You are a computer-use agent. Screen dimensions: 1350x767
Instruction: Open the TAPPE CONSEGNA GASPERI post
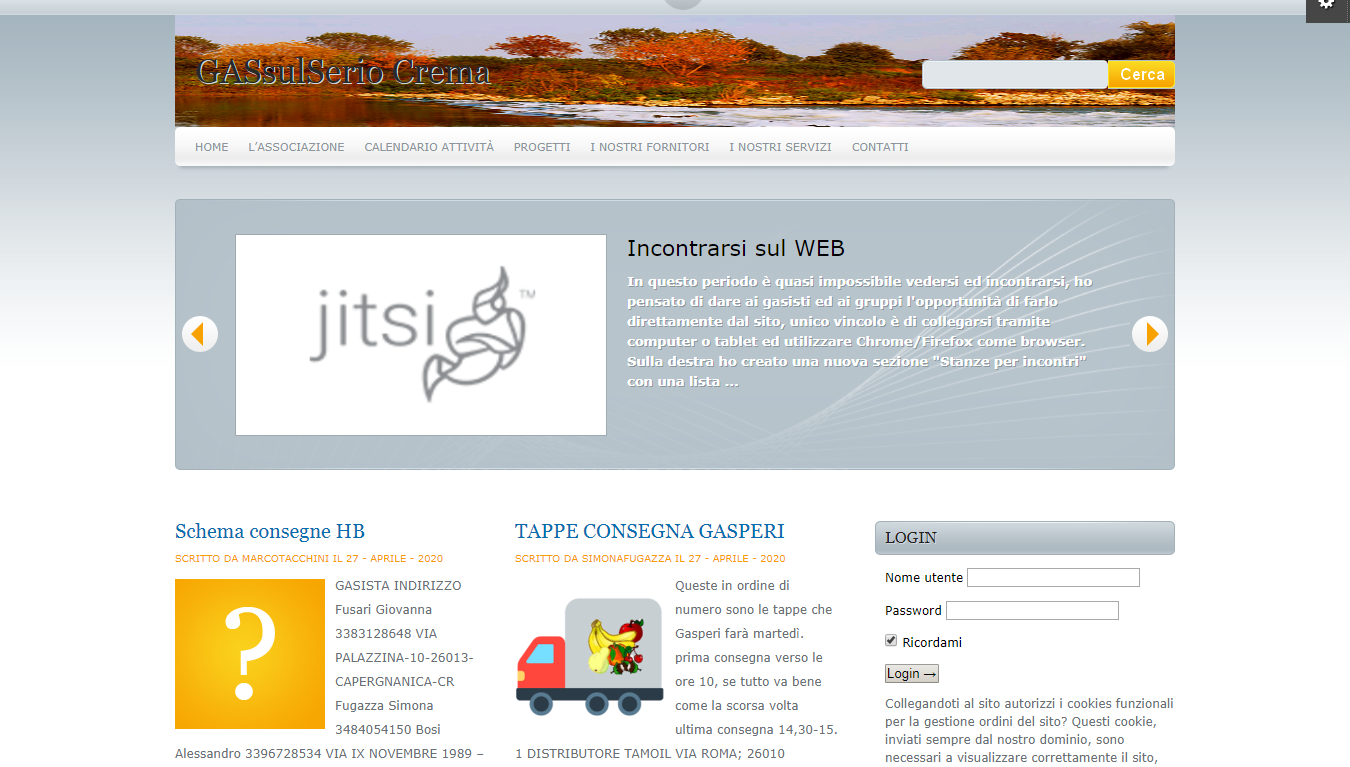coord(650,531)
